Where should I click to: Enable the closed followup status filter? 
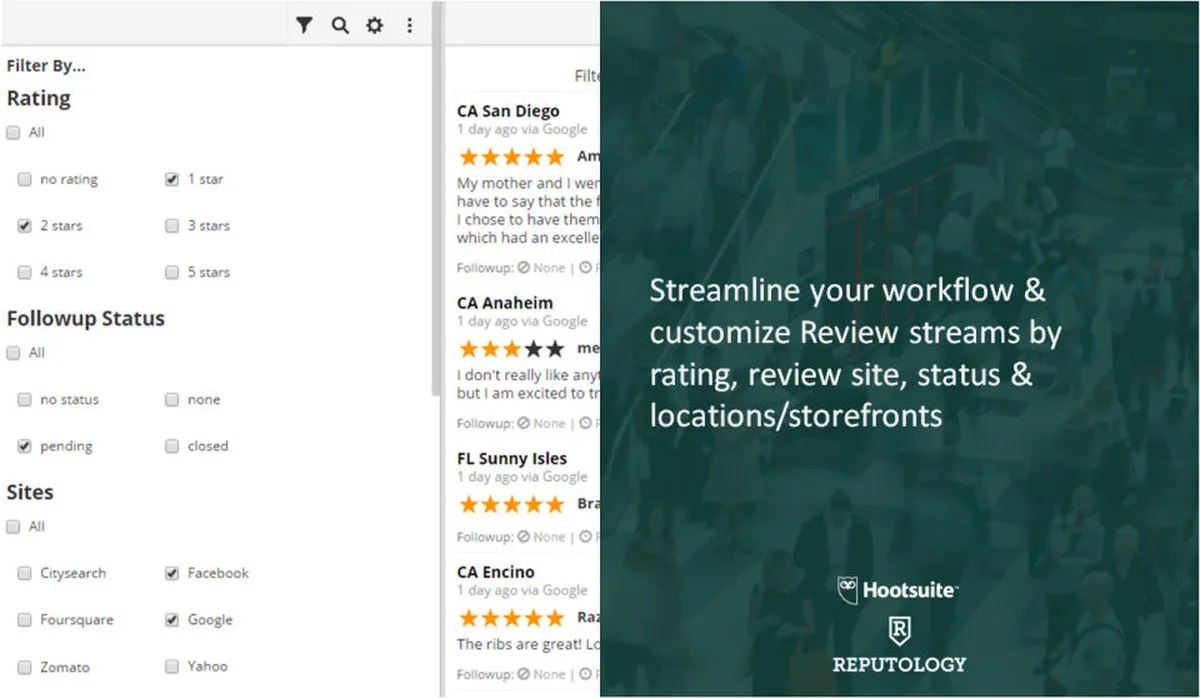click(172, 446)
